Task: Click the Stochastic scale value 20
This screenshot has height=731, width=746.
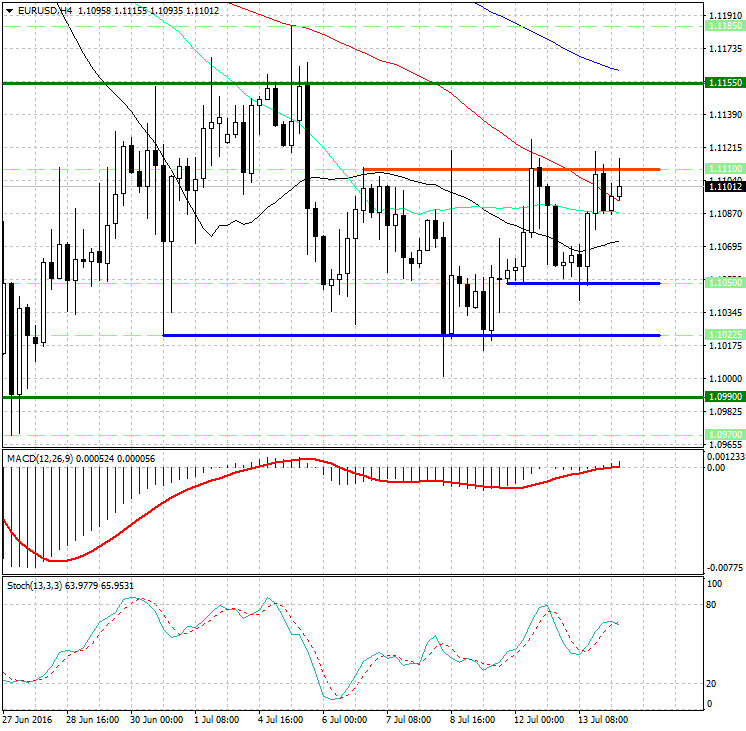Action: pos(711,684)
